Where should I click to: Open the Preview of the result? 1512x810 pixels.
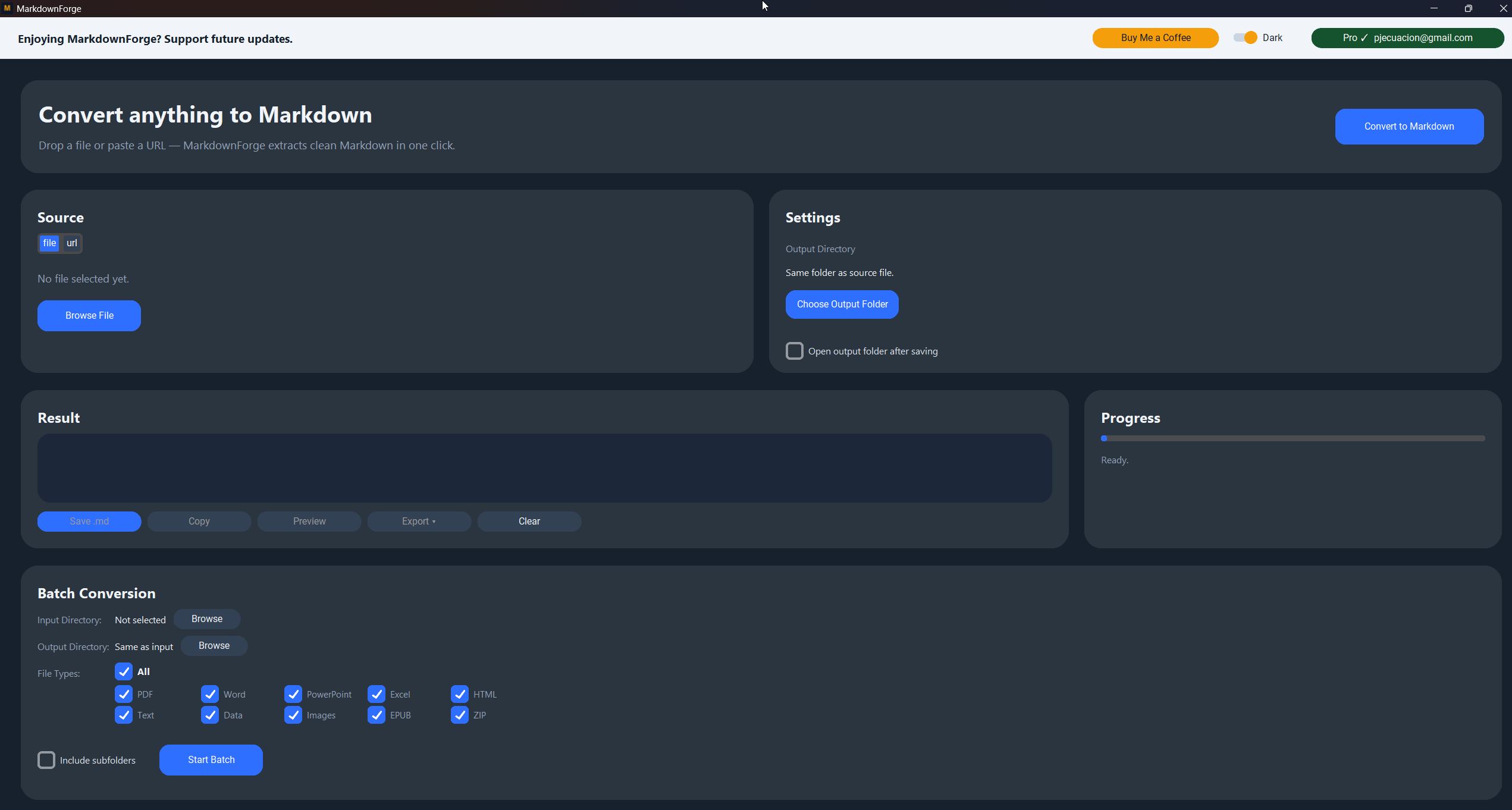pos(309,522)
